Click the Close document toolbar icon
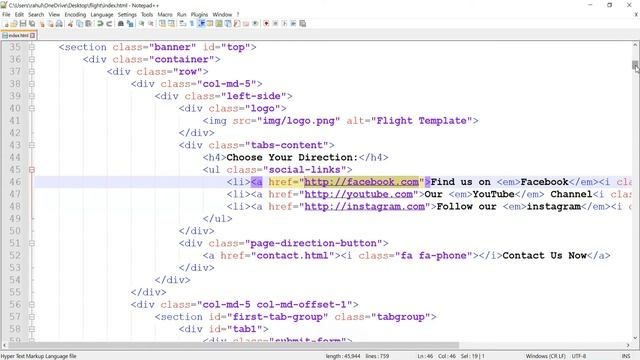Image resolution: width=640 pixels, height=360 pixels. click(x=41, y=24)
